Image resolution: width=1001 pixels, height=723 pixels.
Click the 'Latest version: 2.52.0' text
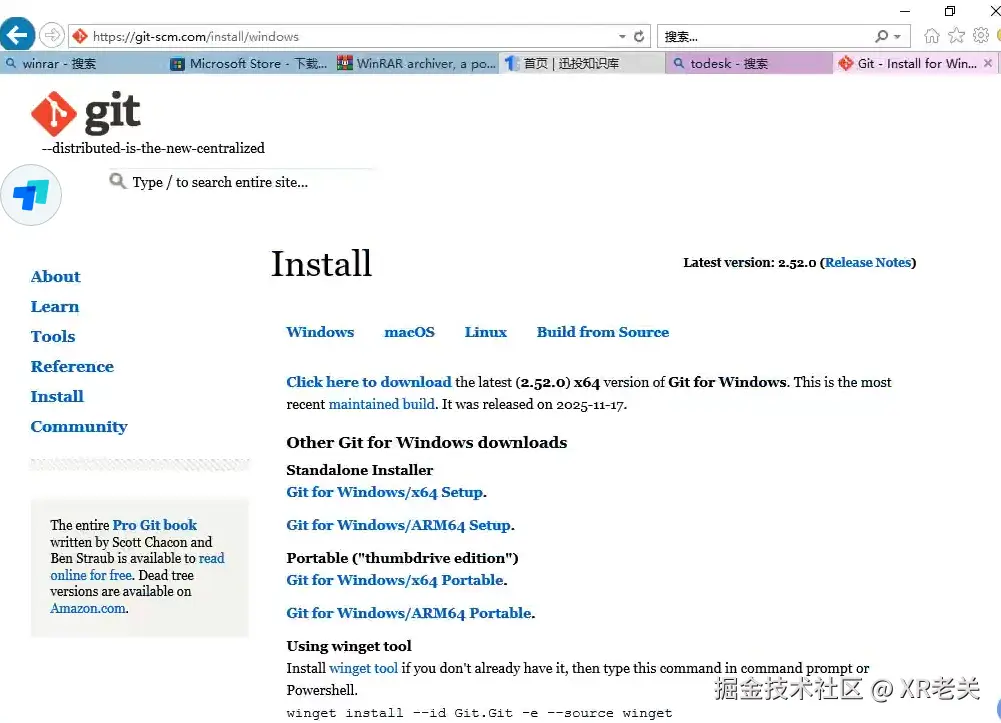tap(749, 262)
